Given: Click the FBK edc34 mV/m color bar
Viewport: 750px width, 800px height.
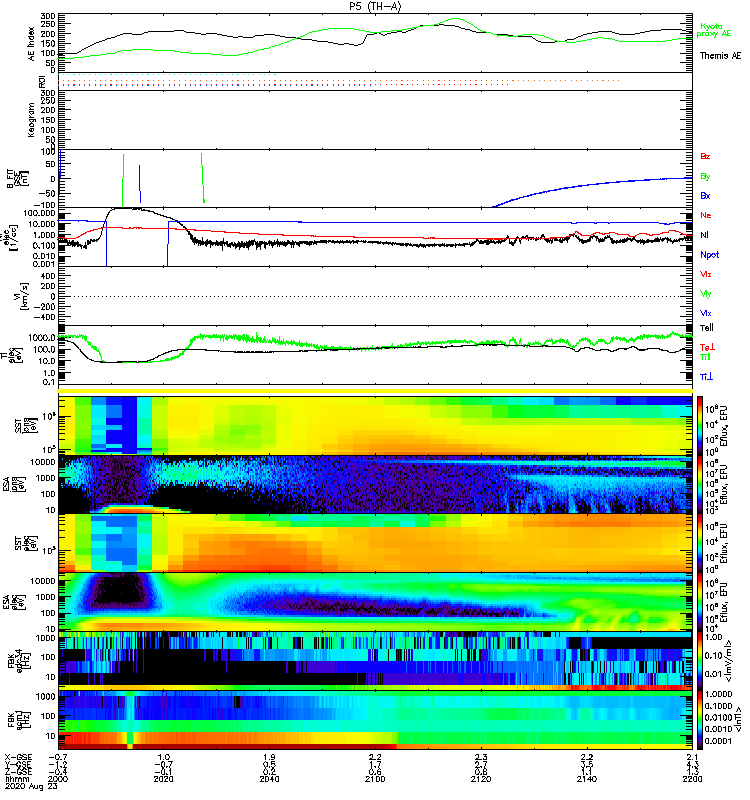Looking at the screenshot, I should [700, 661].
